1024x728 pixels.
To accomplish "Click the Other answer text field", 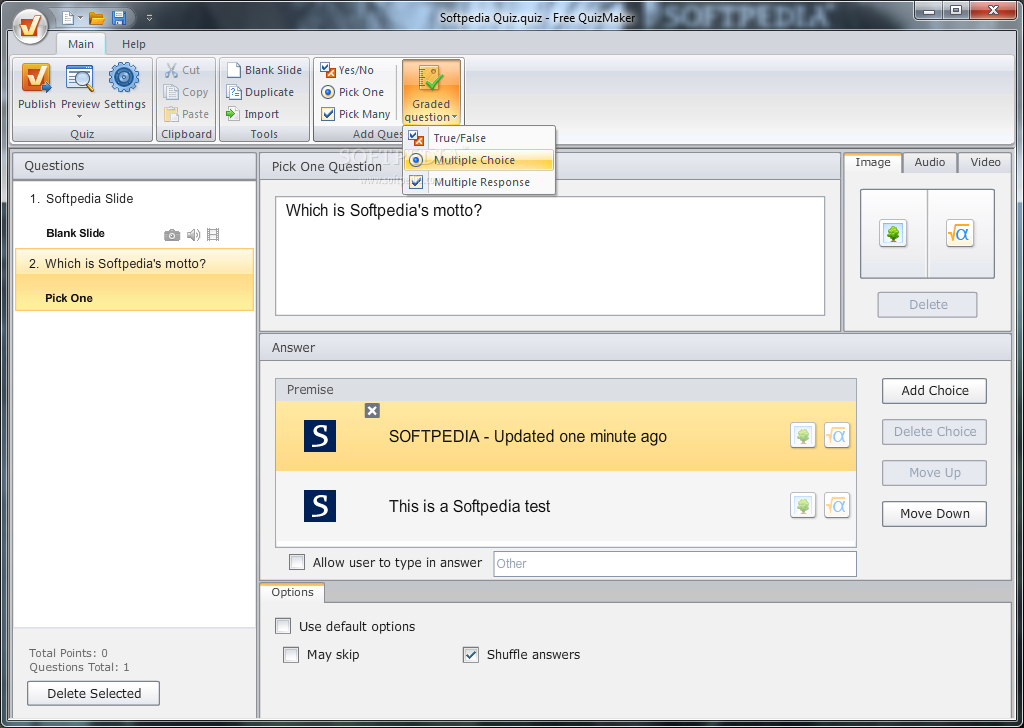I will [x=675, y=563].
